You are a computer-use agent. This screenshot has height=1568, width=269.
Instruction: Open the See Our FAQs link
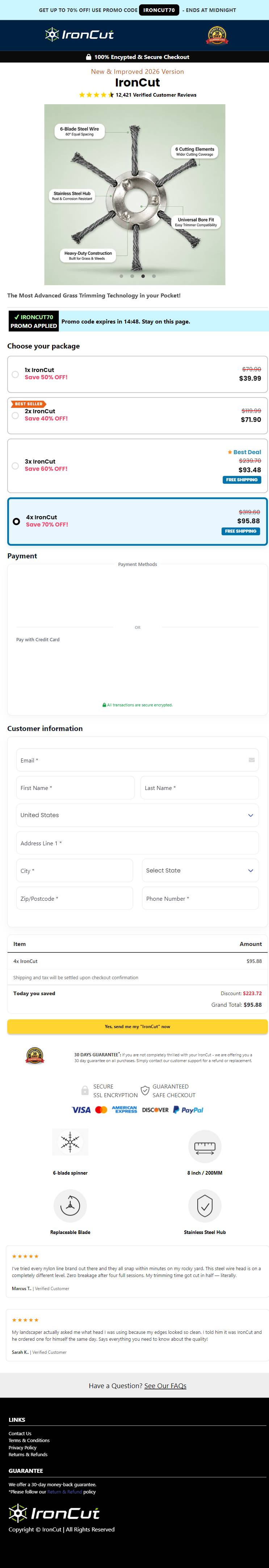(165, 1385)
